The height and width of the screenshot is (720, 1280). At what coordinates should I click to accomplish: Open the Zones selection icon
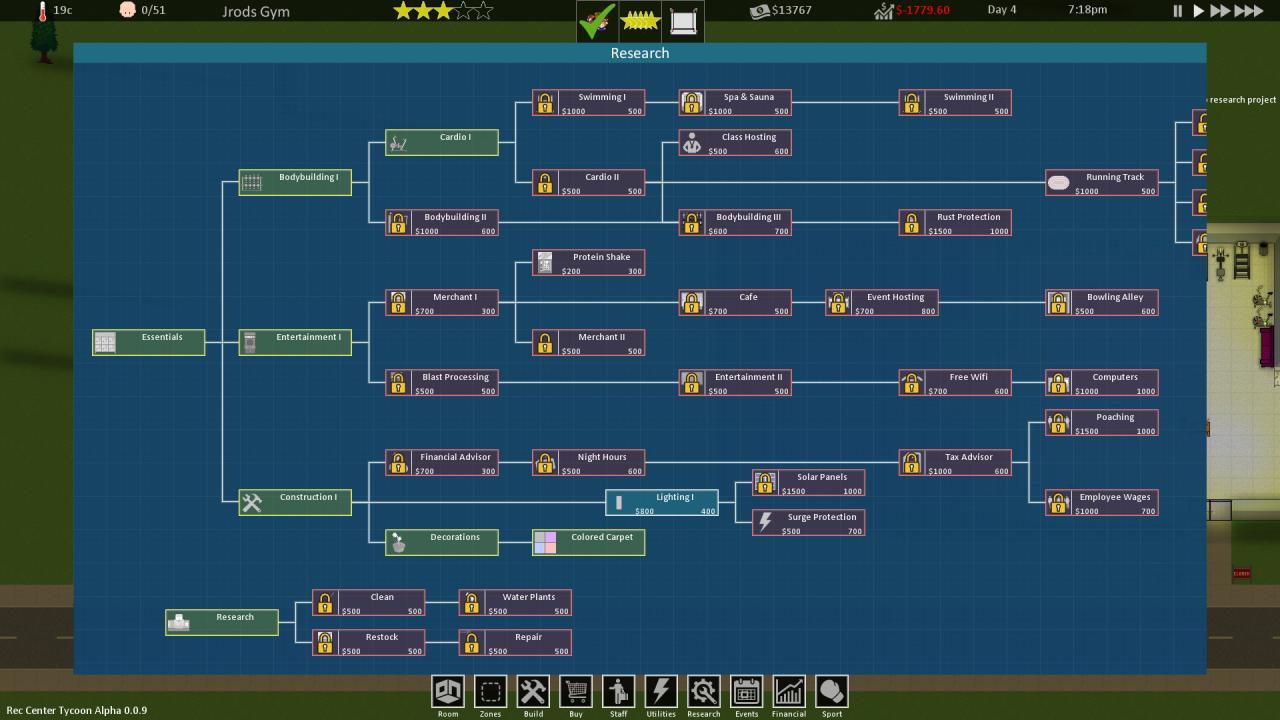click(x=490, y=692)
